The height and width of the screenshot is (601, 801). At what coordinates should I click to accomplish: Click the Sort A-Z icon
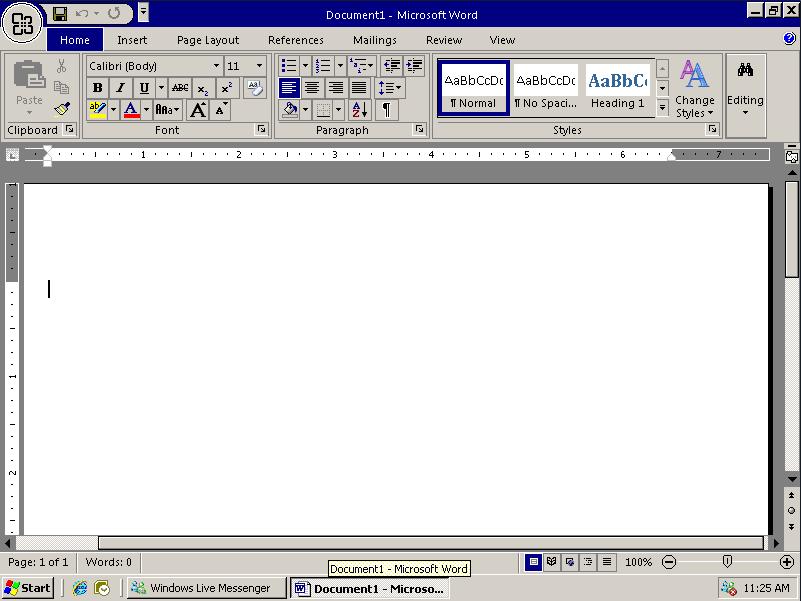point(360,110)
